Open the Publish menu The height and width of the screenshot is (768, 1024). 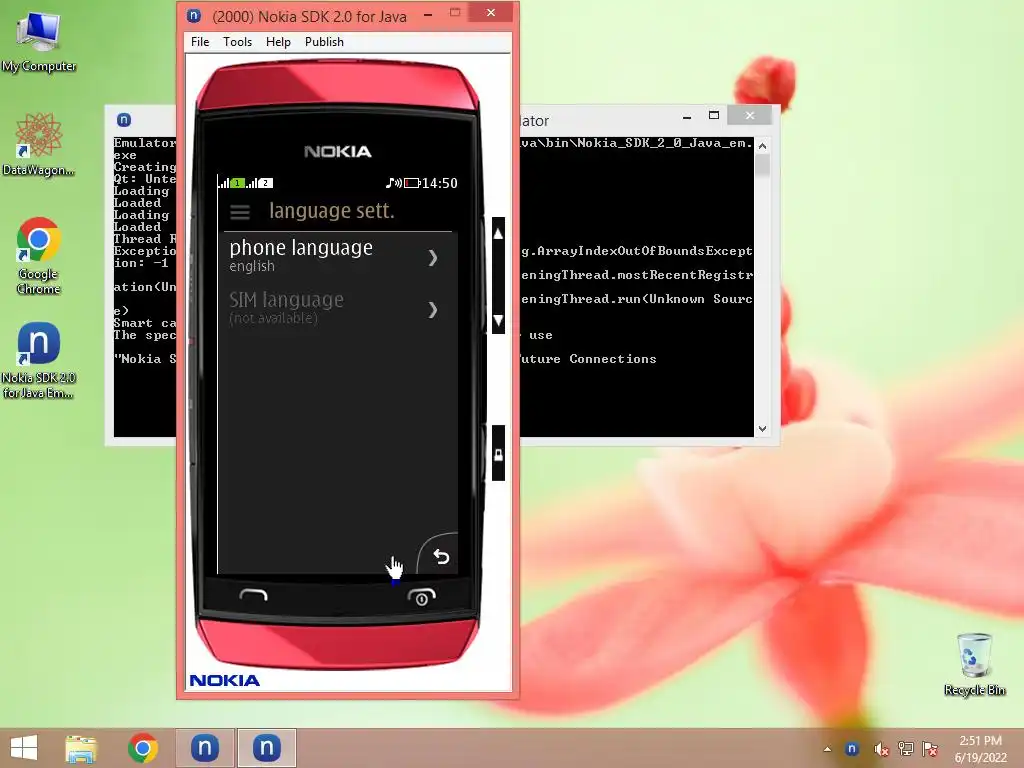click(x=324, y=42)
